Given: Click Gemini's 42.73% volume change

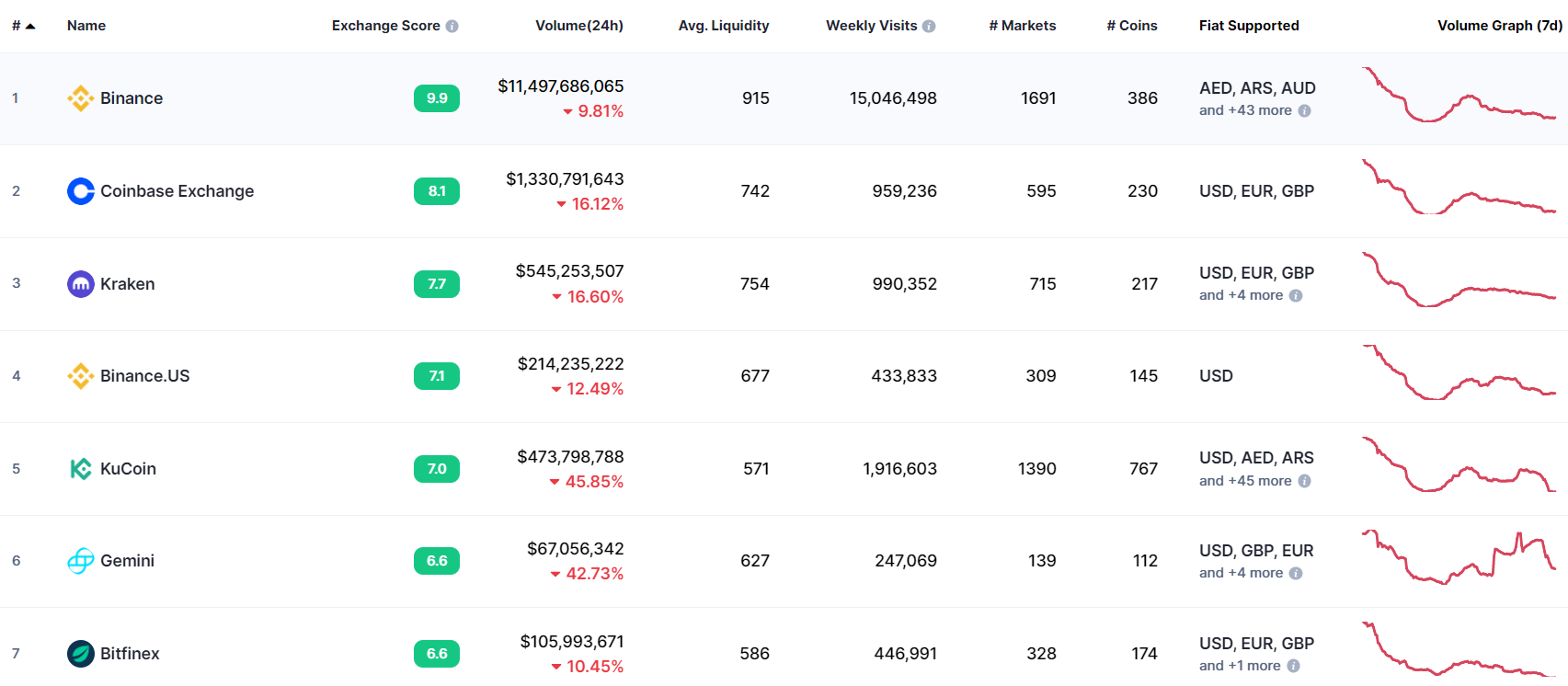Looking at the screenshot, I should click(587, 574).
